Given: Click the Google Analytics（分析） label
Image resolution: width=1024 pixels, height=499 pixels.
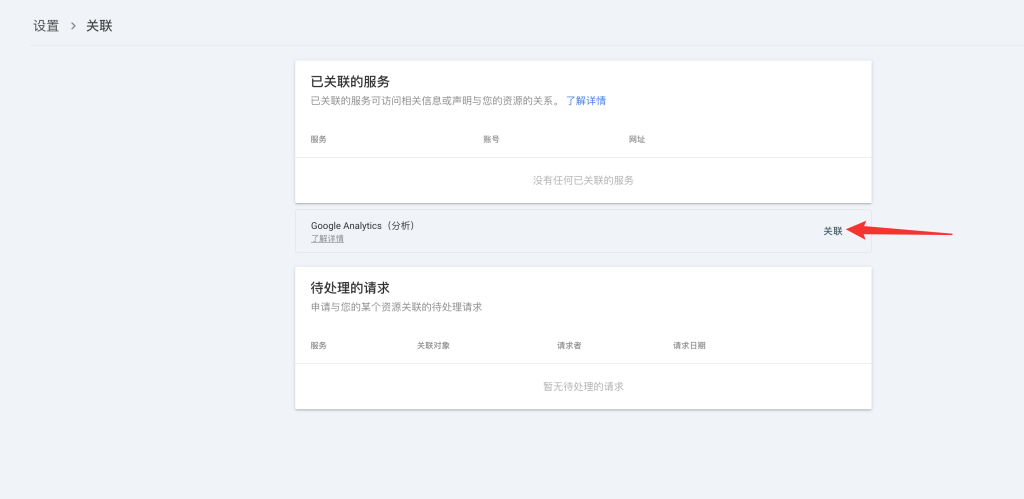Looking at the screenshot, I should click(362, 226).
